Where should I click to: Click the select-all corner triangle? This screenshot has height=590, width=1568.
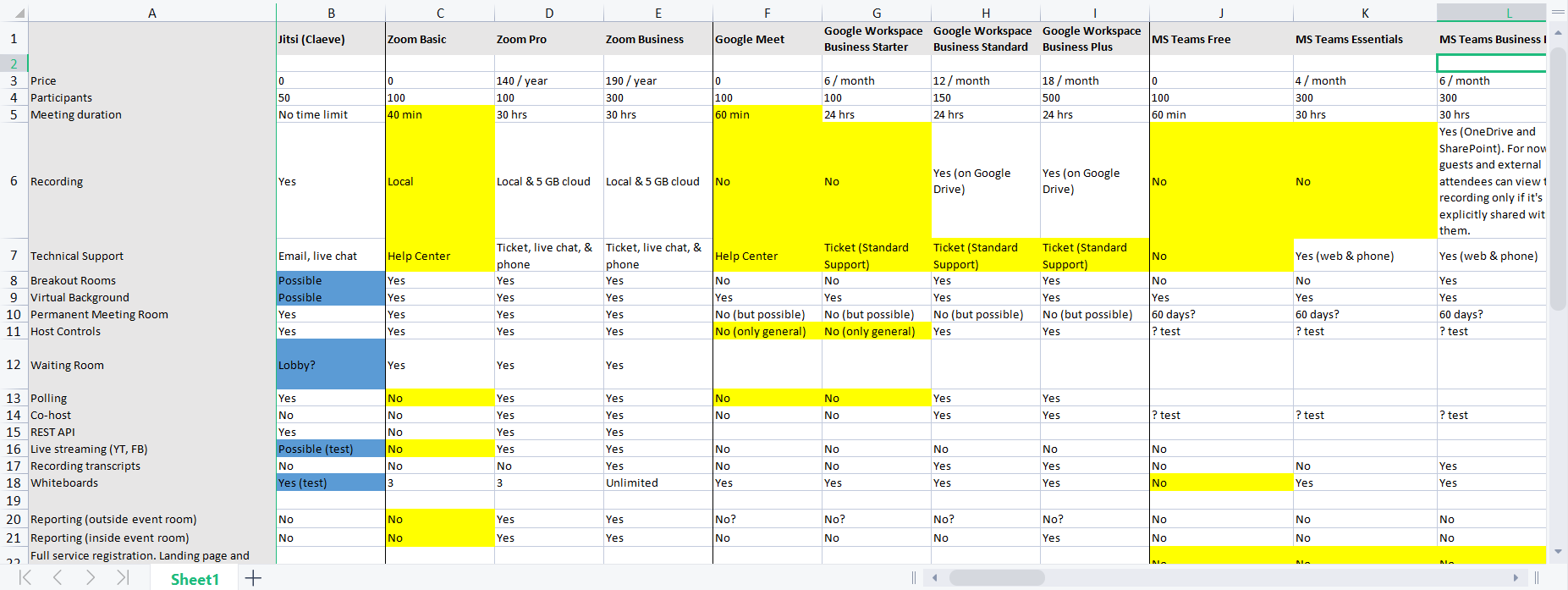pyautogui.click(x=19, y=14)
